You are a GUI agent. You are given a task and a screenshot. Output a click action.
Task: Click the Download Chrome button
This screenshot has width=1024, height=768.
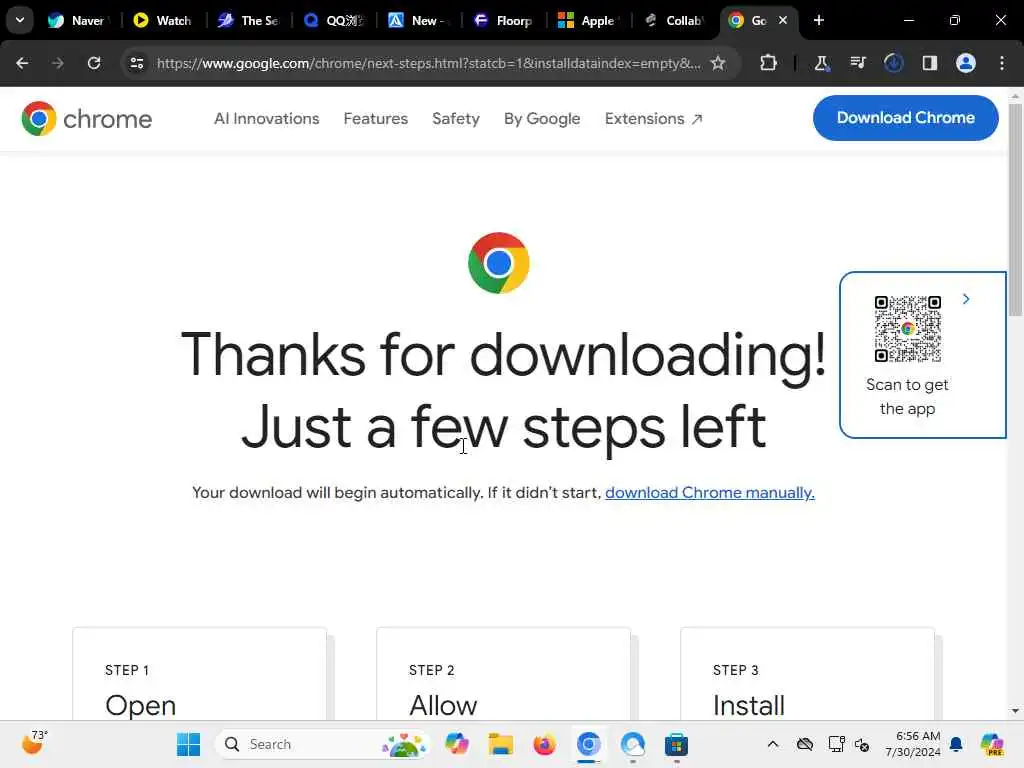tap(906, 118)
